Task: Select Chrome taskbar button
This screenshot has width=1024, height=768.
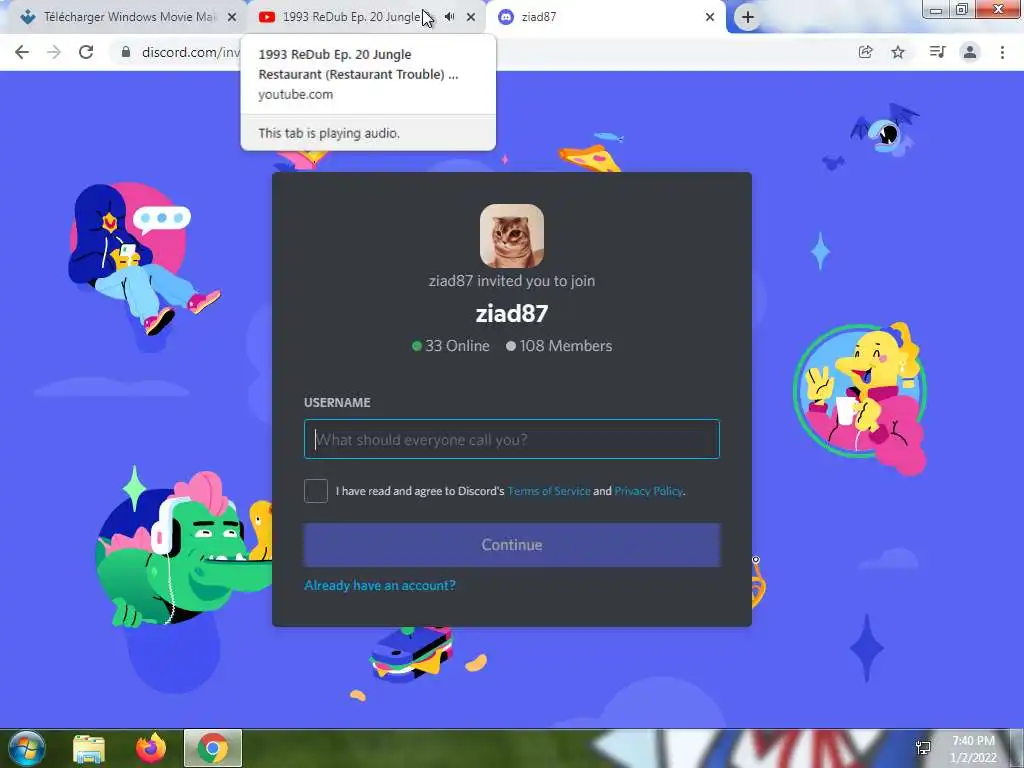Action: click(213, 748)
